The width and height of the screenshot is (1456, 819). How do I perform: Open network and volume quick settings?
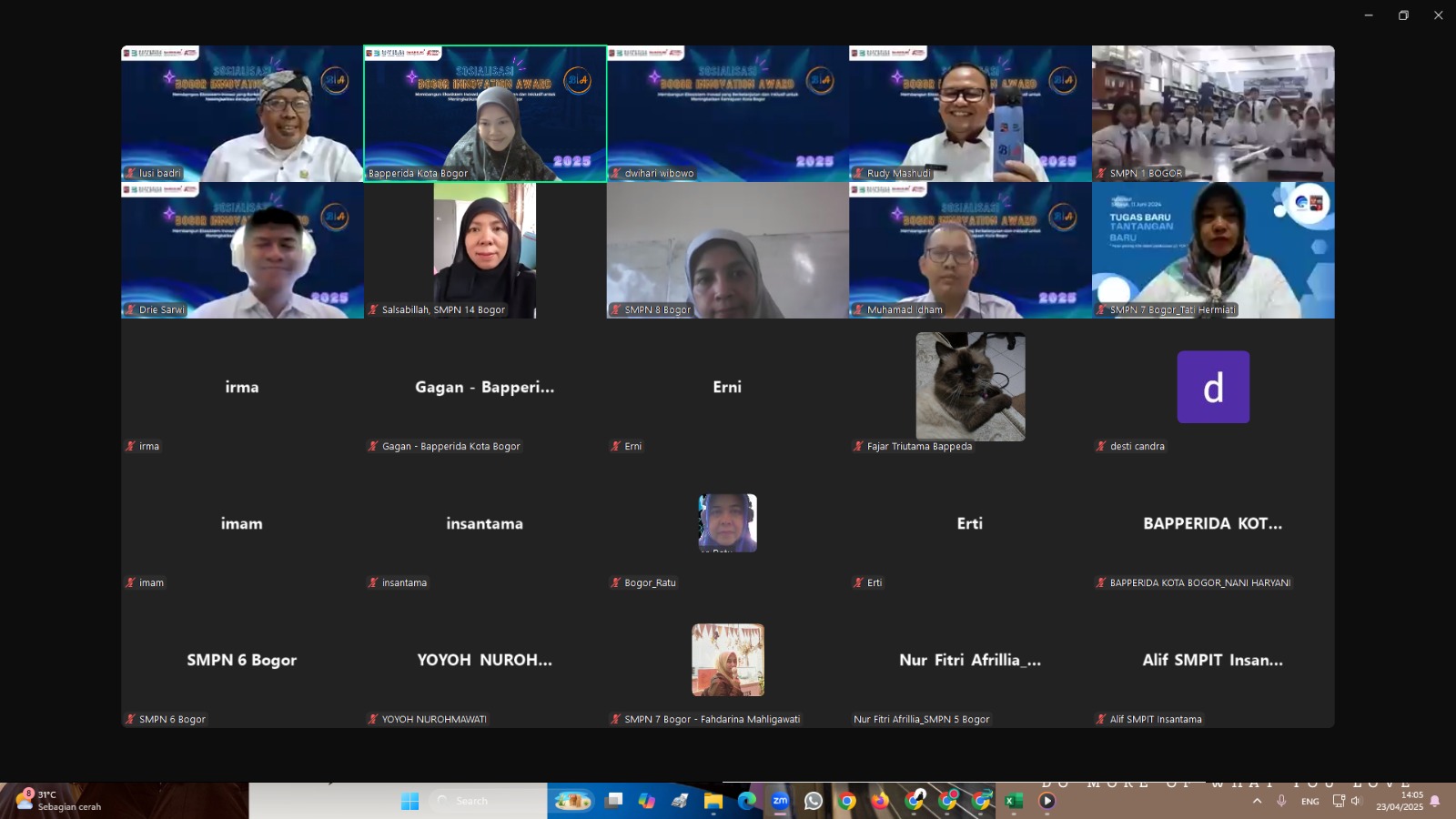pyautogui.click(x=1347, y=801)
